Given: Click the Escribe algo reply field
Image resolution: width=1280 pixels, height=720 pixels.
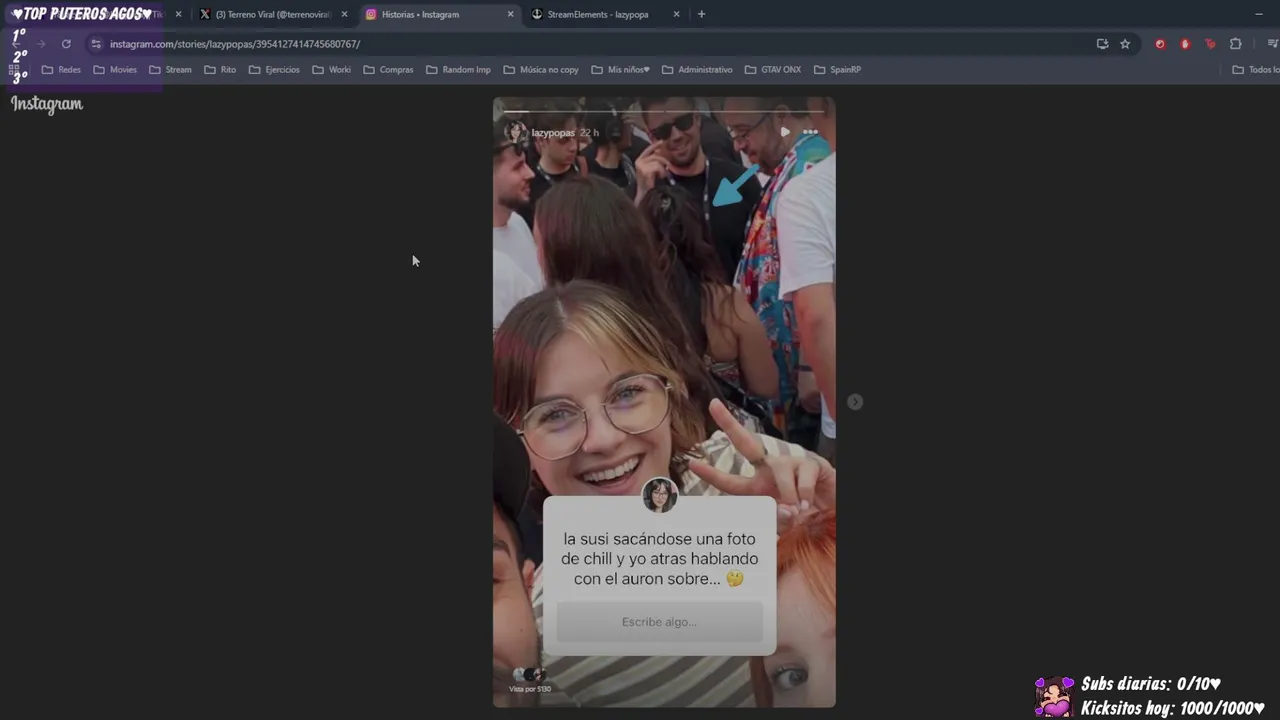Looking at the screenshot, I should pyautogui.click(x=659, y=622).
